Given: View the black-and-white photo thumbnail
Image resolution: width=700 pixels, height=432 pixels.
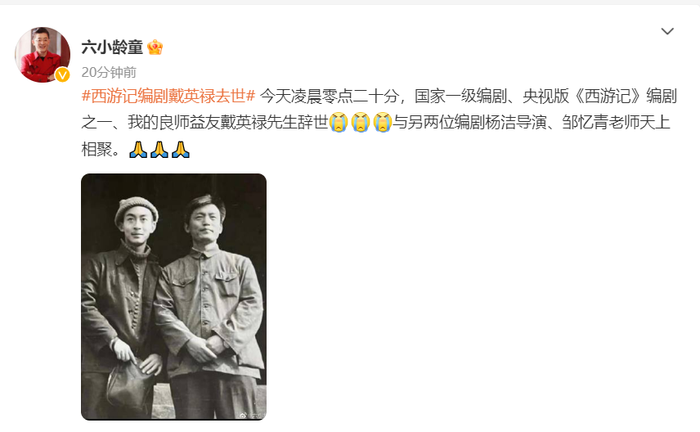Looking at the screenshot, I should pos(174,297).
